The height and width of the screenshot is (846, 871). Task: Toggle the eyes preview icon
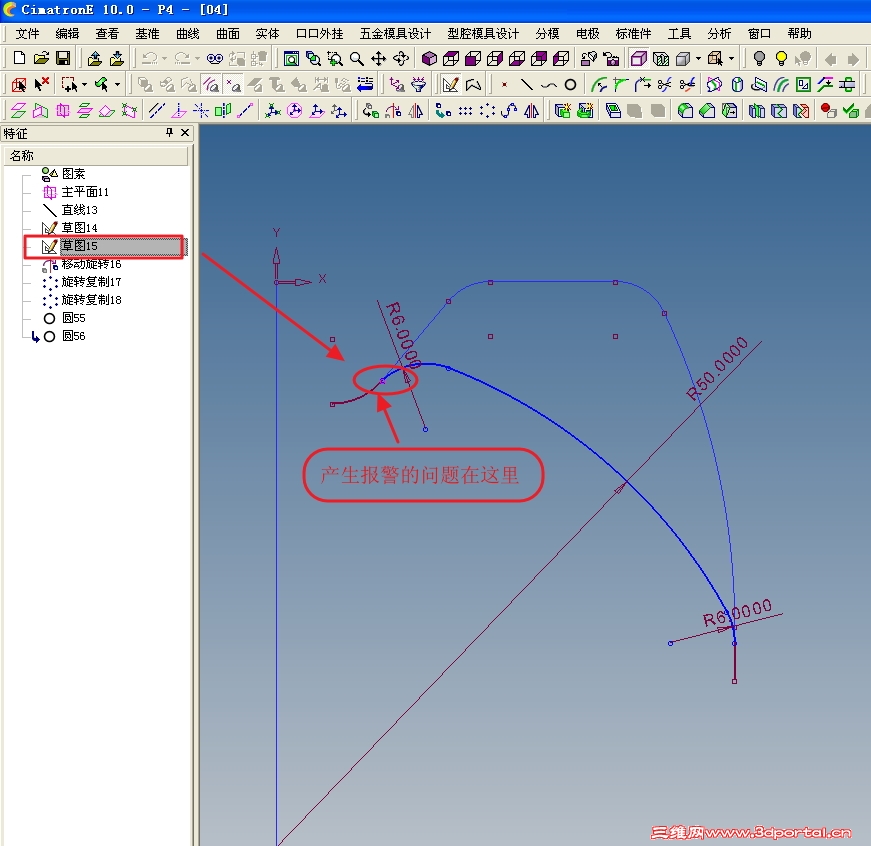pos(214,58)
